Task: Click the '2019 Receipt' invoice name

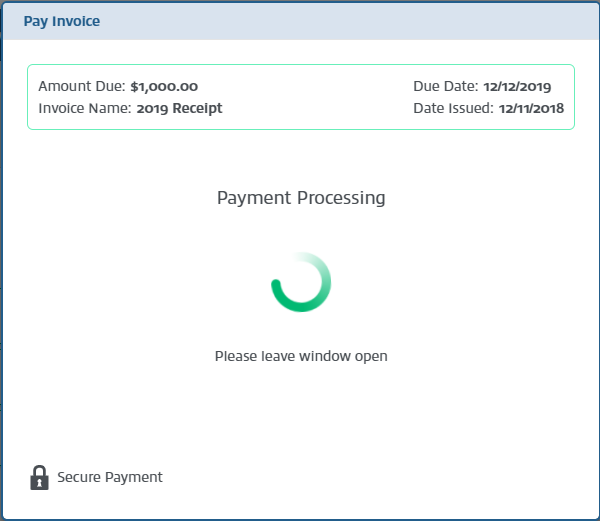Action: [x=179, y=109]
